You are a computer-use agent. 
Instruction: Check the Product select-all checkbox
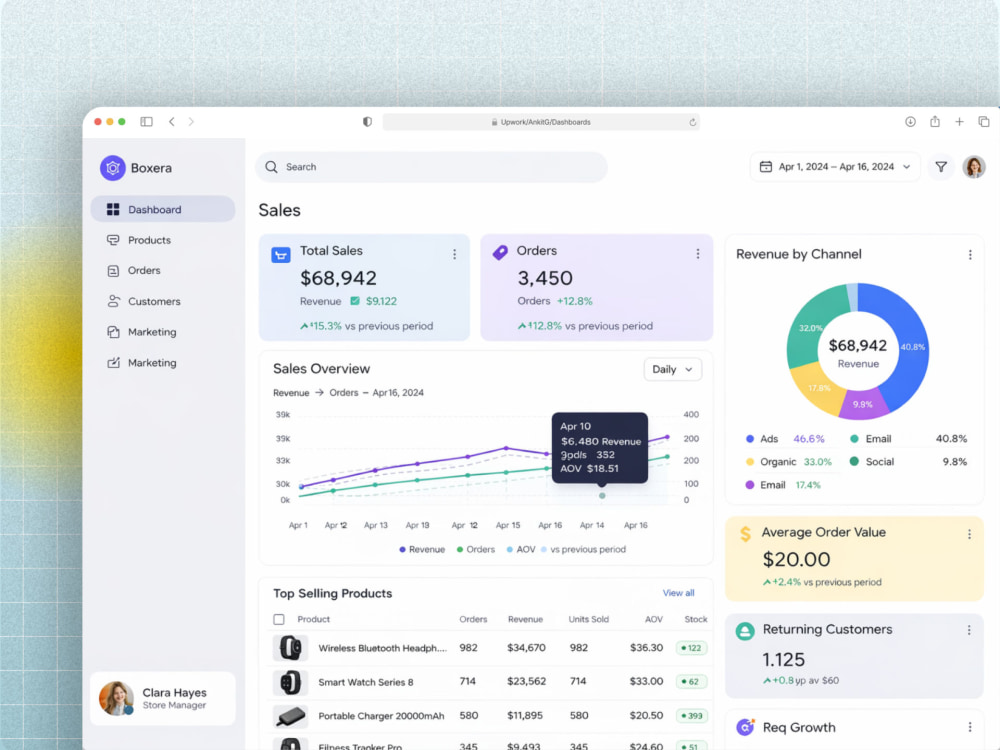[279, 619]
